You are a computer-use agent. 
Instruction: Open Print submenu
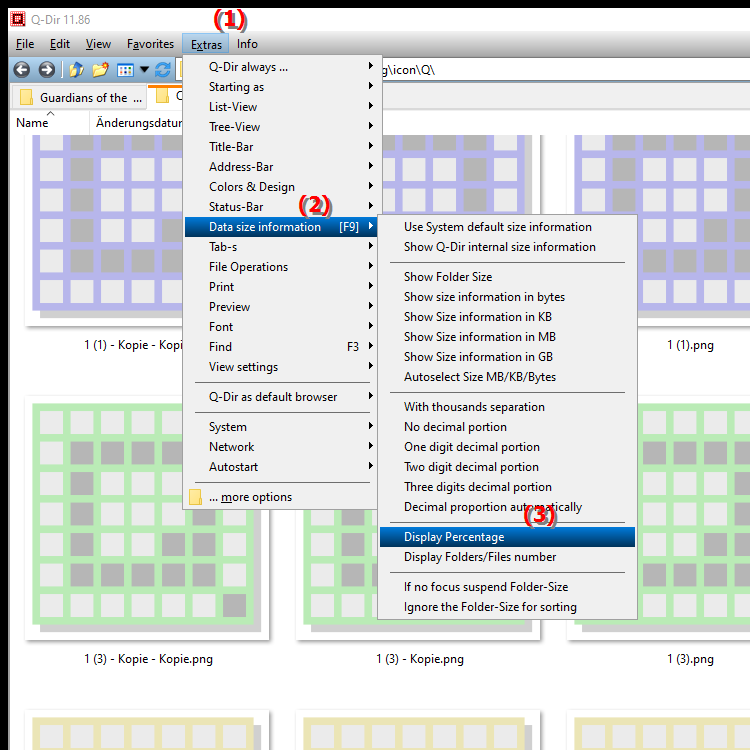coord(281,287)
